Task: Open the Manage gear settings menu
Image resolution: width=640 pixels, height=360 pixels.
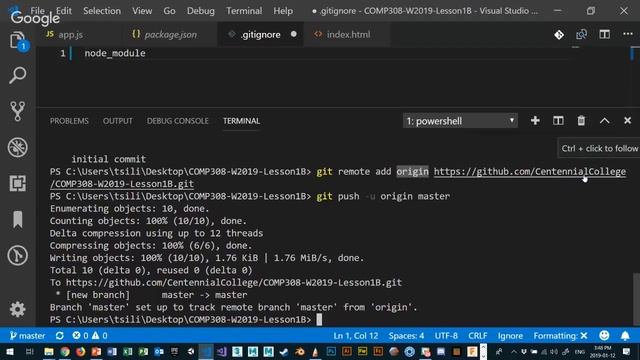Action: tap(18, 309)
